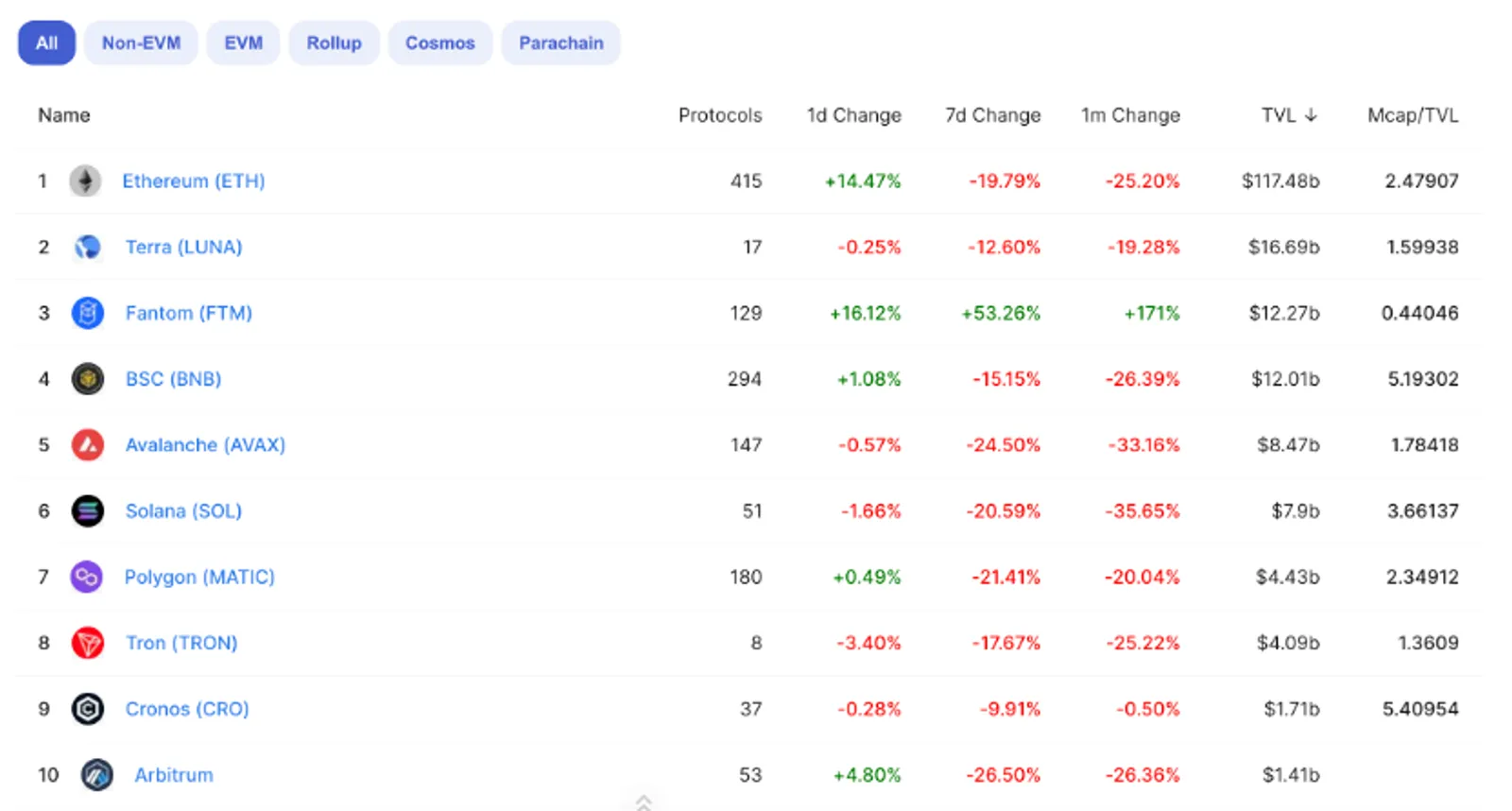Select the Non-EVM filter tab

tap(141, 43)
